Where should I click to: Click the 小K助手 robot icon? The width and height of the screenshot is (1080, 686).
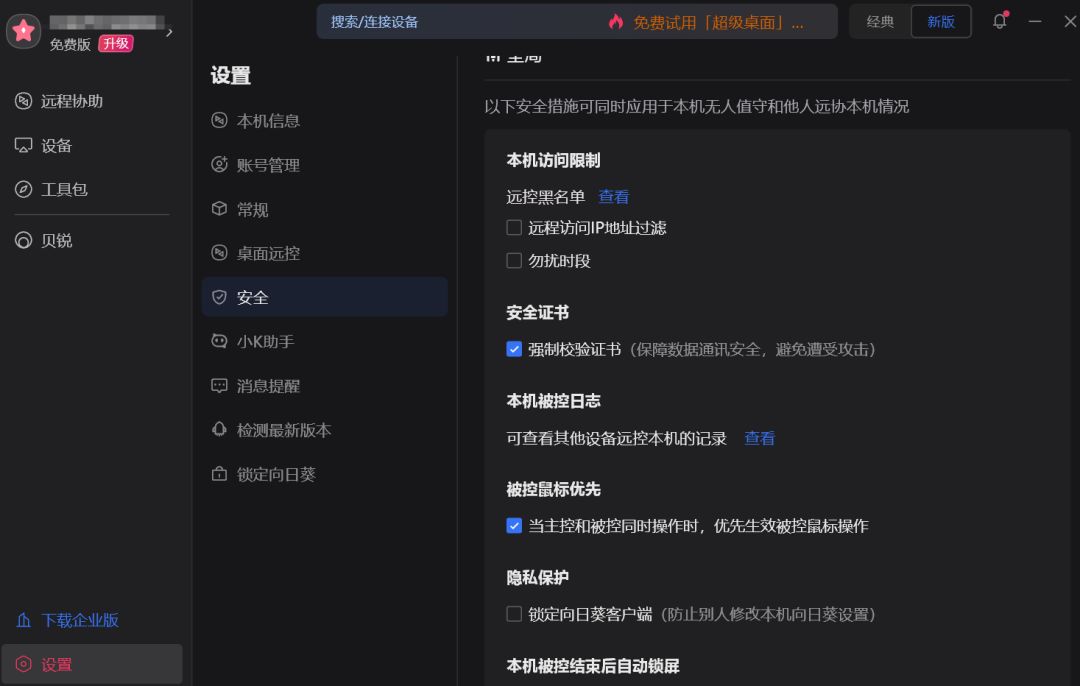[x=219, y=341]
